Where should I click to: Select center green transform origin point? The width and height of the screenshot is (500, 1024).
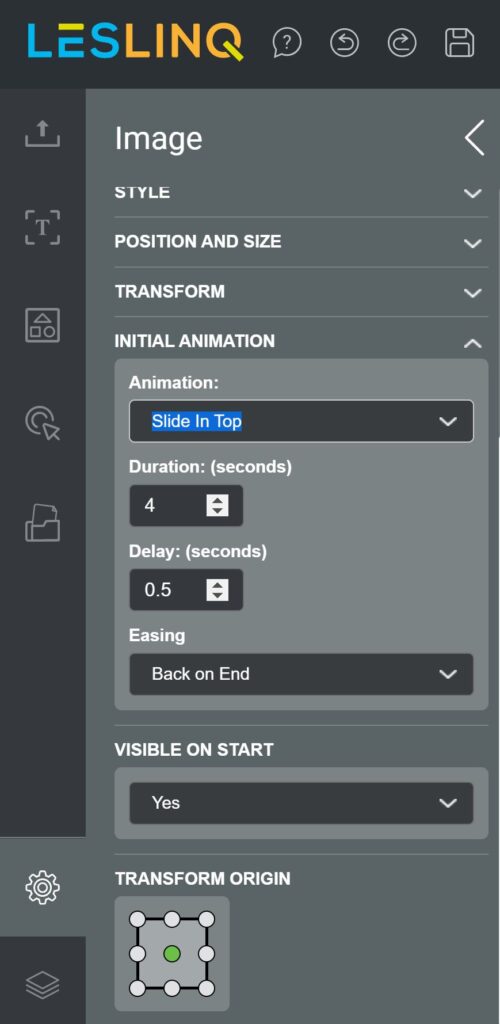point(172,954)
